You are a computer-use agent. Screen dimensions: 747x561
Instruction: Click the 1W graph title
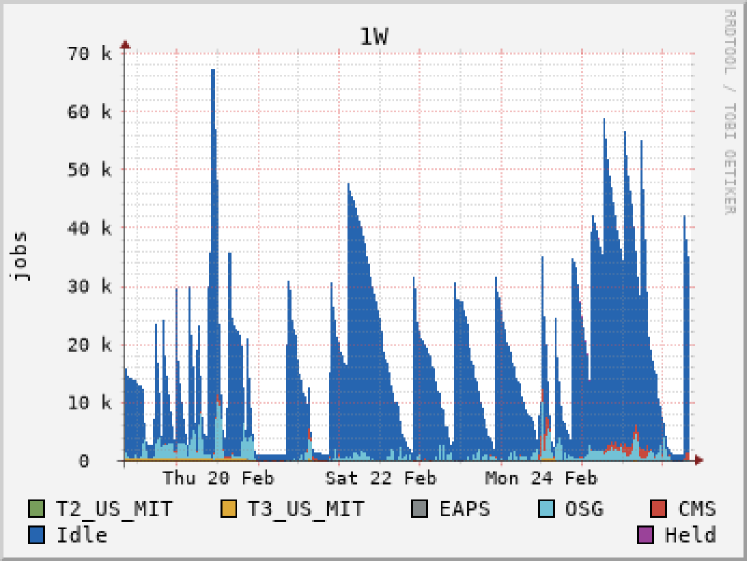tap(374, 37)
